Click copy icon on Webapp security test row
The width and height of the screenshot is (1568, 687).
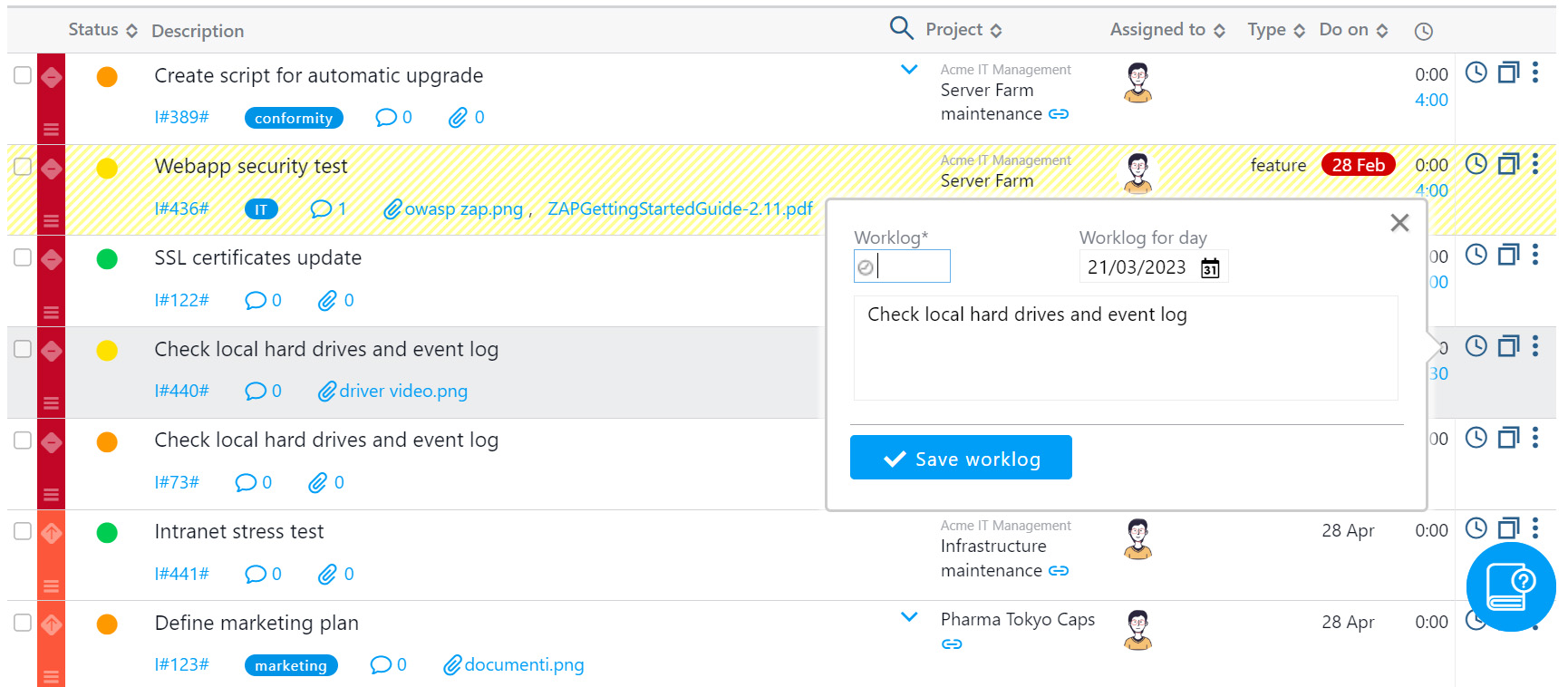(x=1508, y=164)
